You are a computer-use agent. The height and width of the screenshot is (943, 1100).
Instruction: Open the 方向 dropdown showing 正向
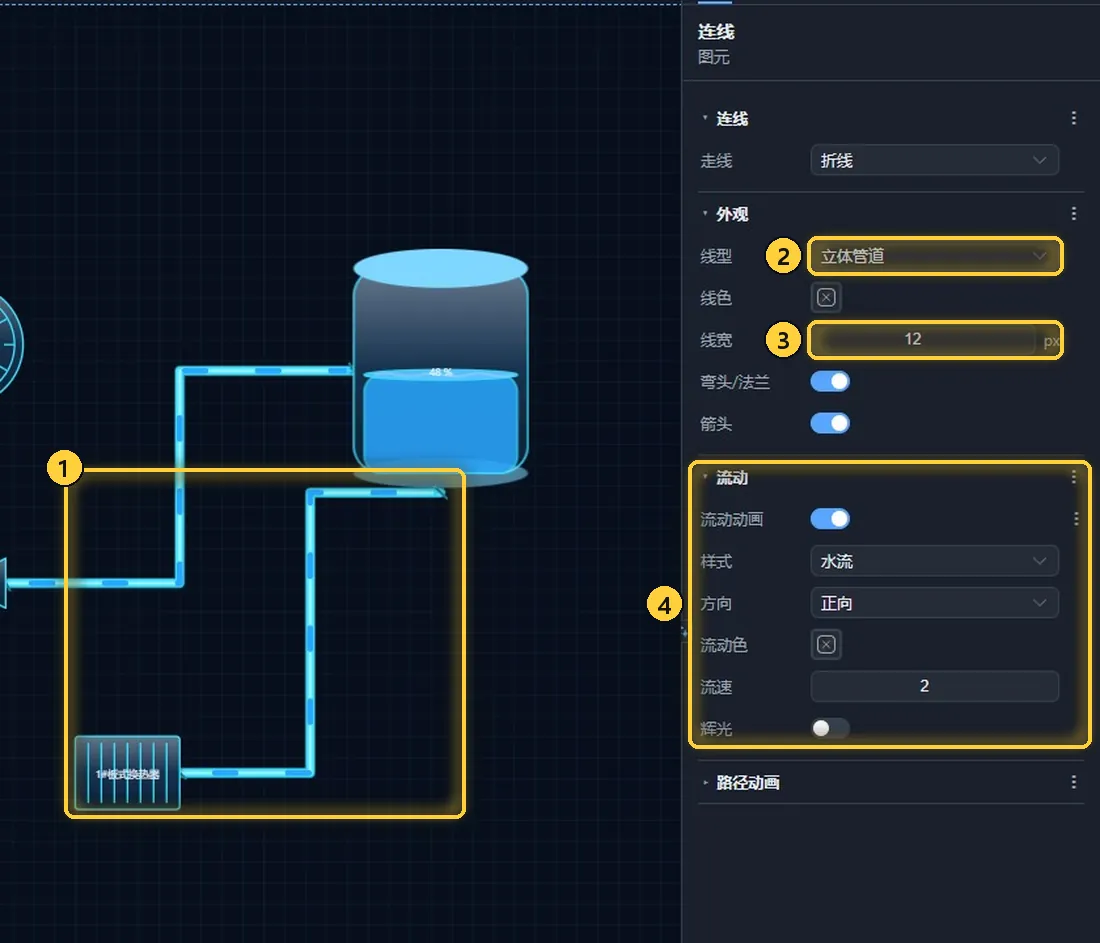tap(934, 603)
